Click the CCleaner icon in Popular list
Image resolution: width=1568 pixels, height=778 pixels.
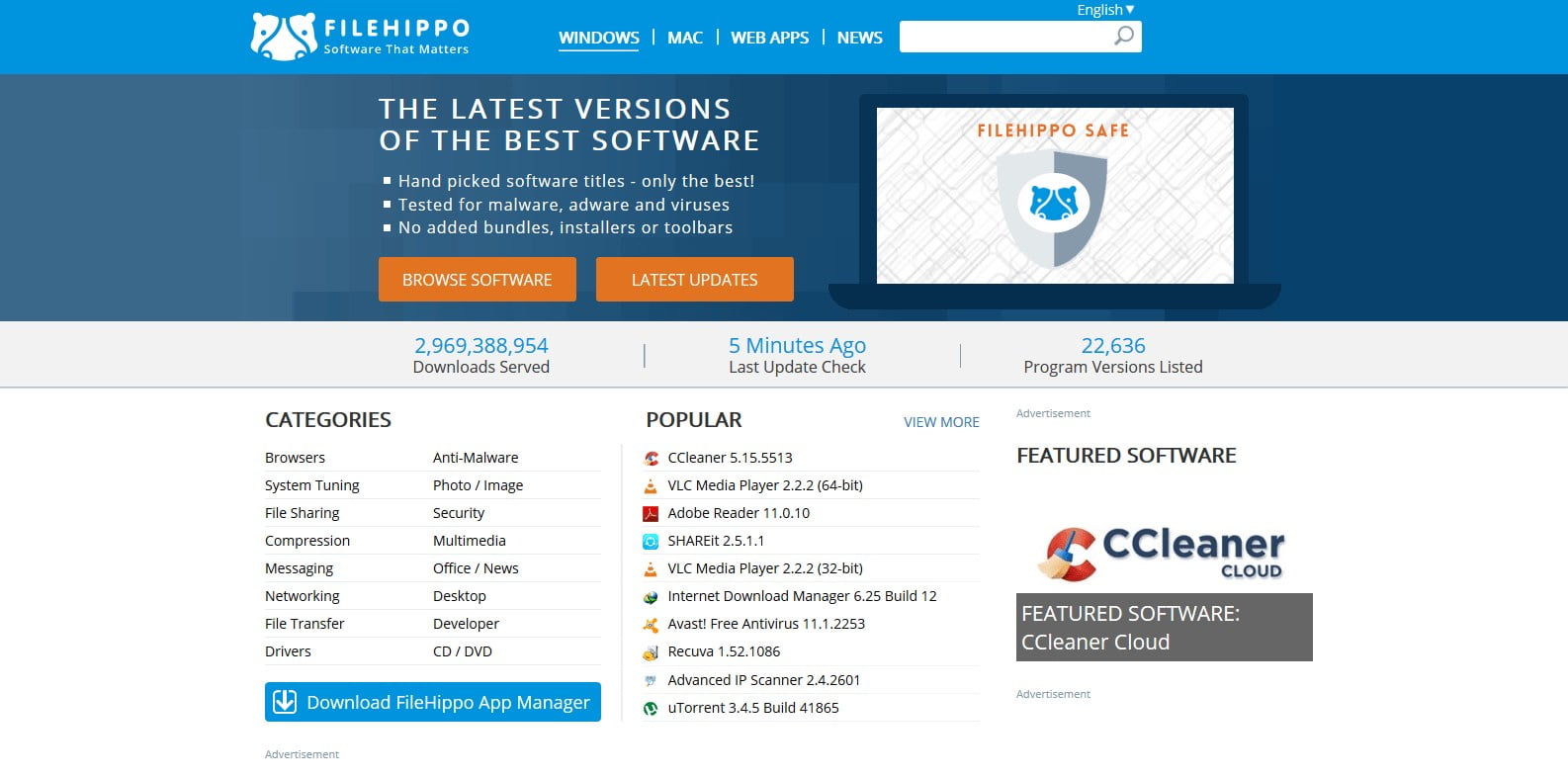pyautogui.click(x=651, y=458)
